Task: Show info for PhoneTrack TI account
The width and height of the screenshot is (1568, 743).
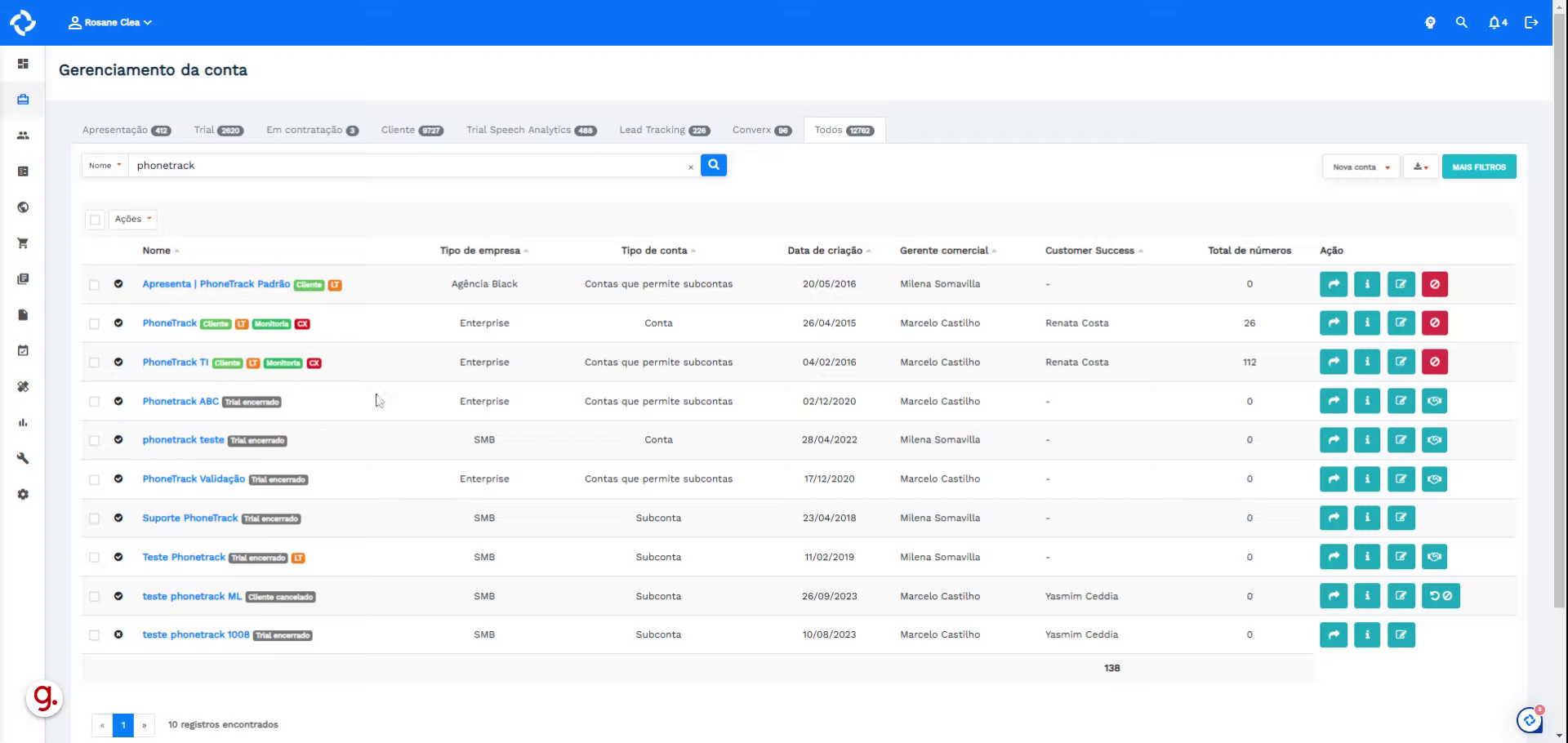Action: [1367, 362]
